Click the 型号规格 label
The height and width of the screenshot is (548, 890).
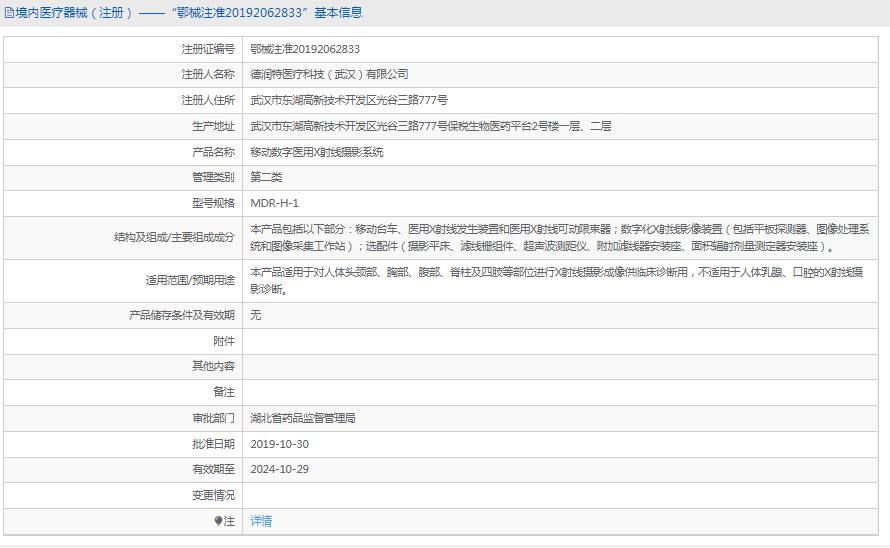coord(213,203)
